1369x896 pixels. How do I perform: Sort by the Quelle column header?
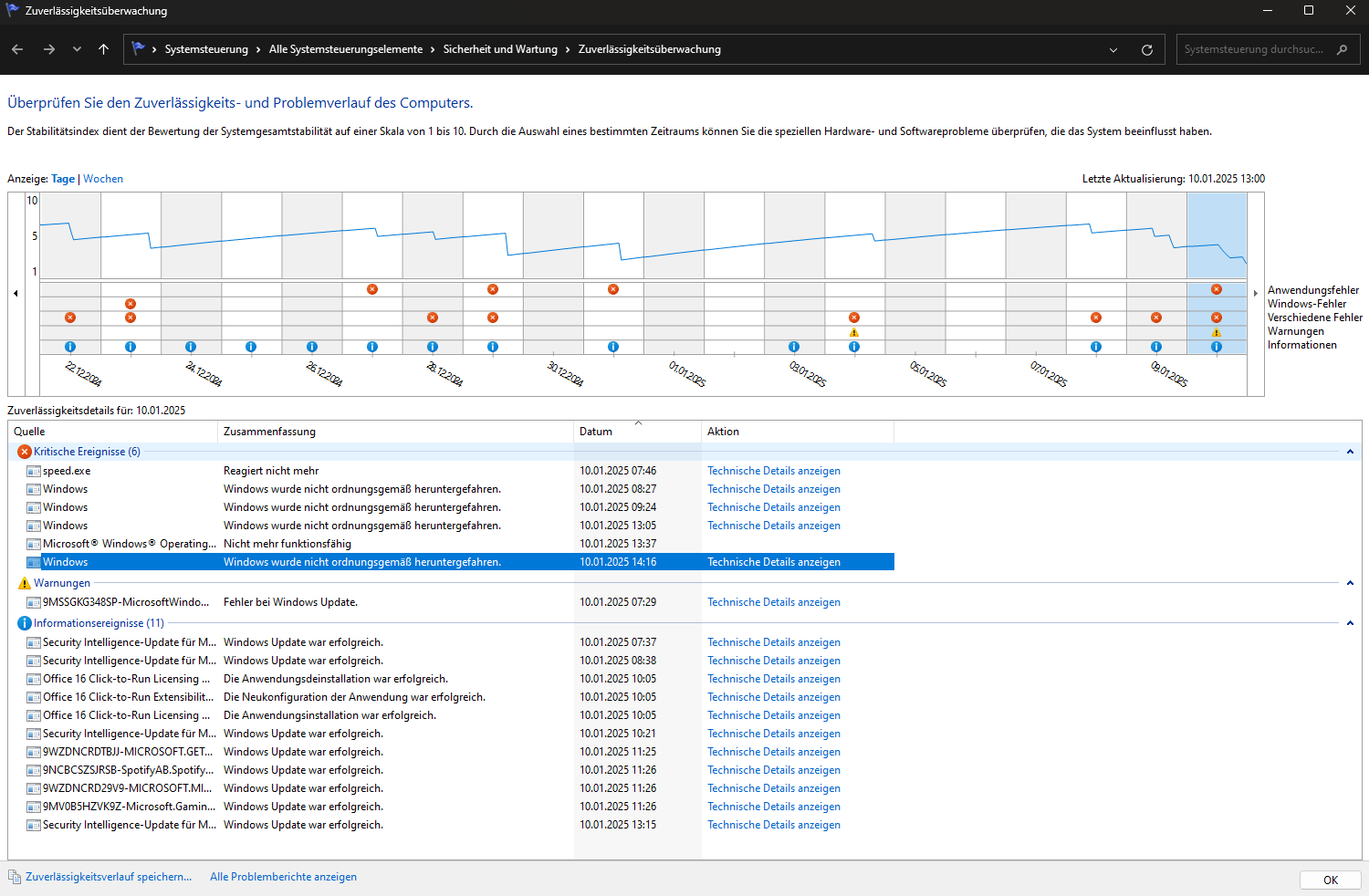click(x=113, y=432)
